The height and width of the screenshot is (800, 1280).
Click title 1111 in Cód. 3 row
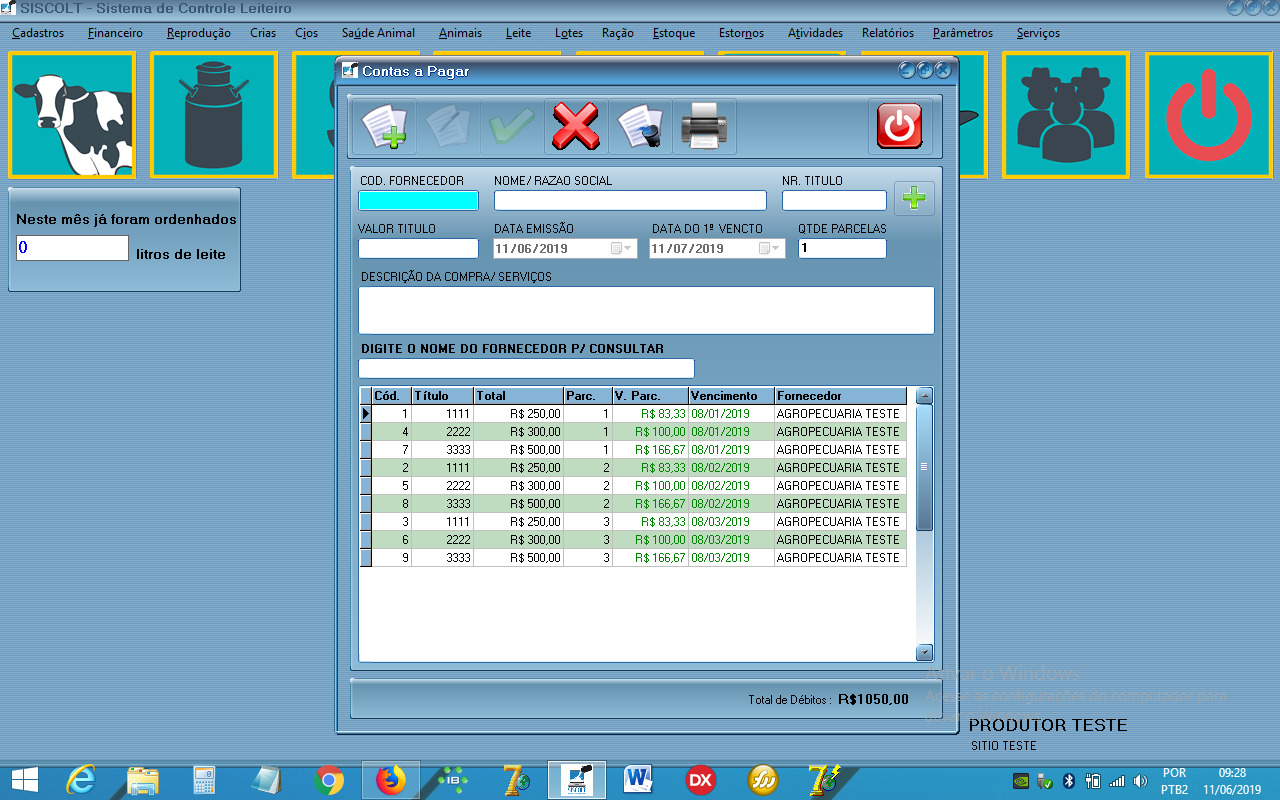[x=458, y=522]
